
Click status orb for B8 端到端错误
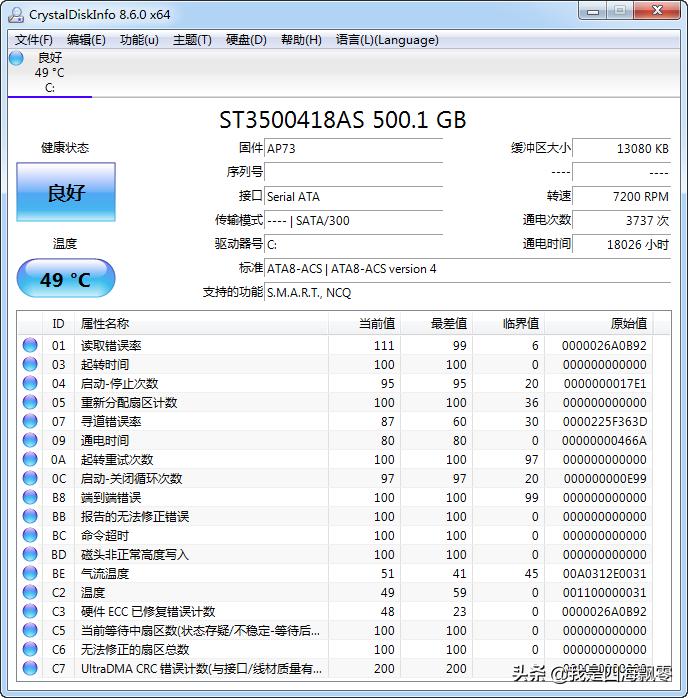(30, 497)
